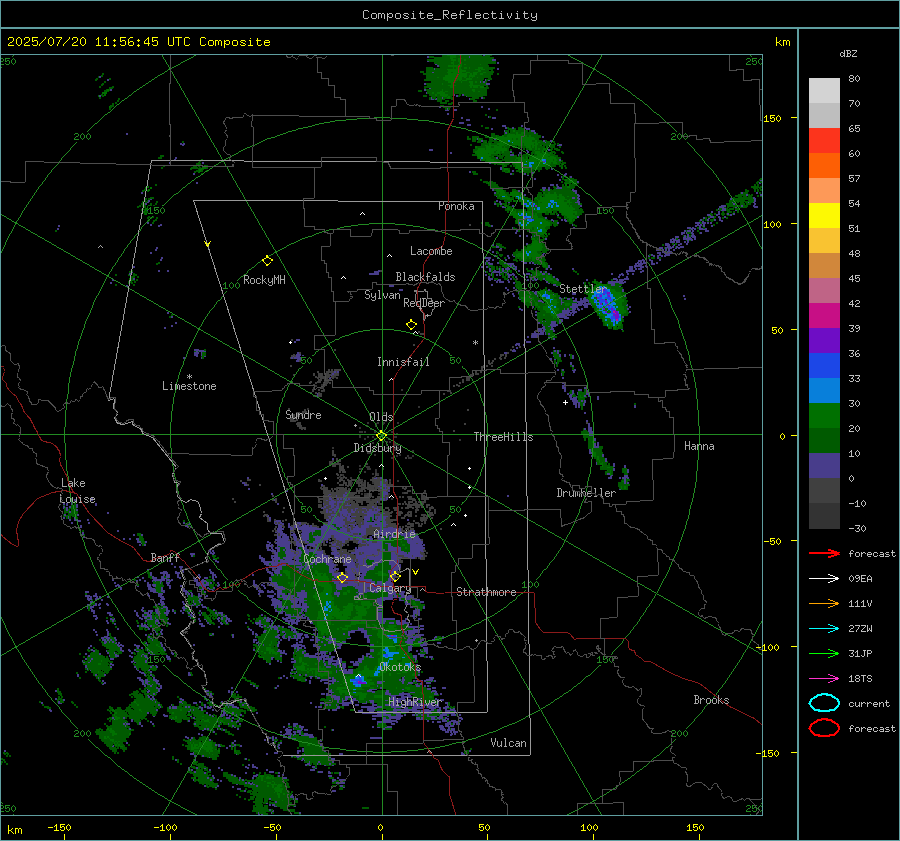Click the RockyMH label on map

[x=264, y=280]
